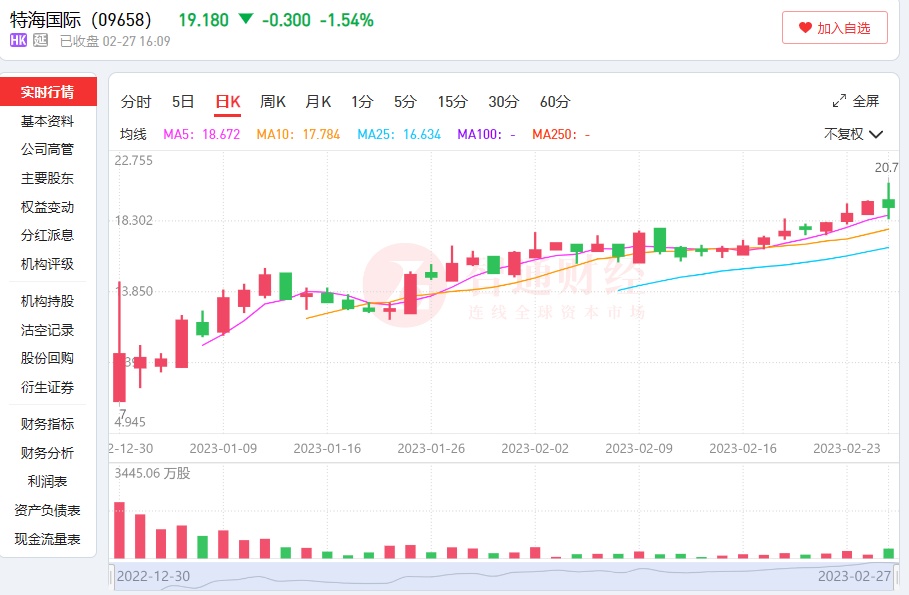909x595 pixels.
Task: Open 资产负债表 in the sidebar
Action: tap(48, 510)
